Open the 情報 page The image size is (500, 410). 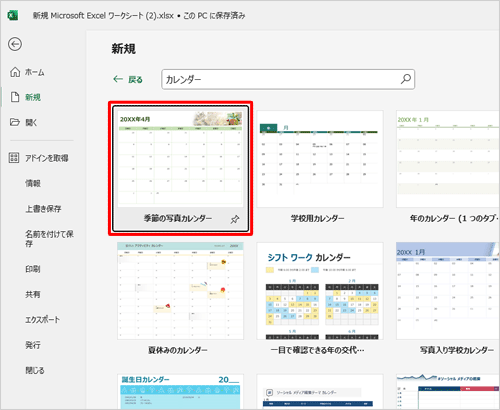(x=33, y=183)
